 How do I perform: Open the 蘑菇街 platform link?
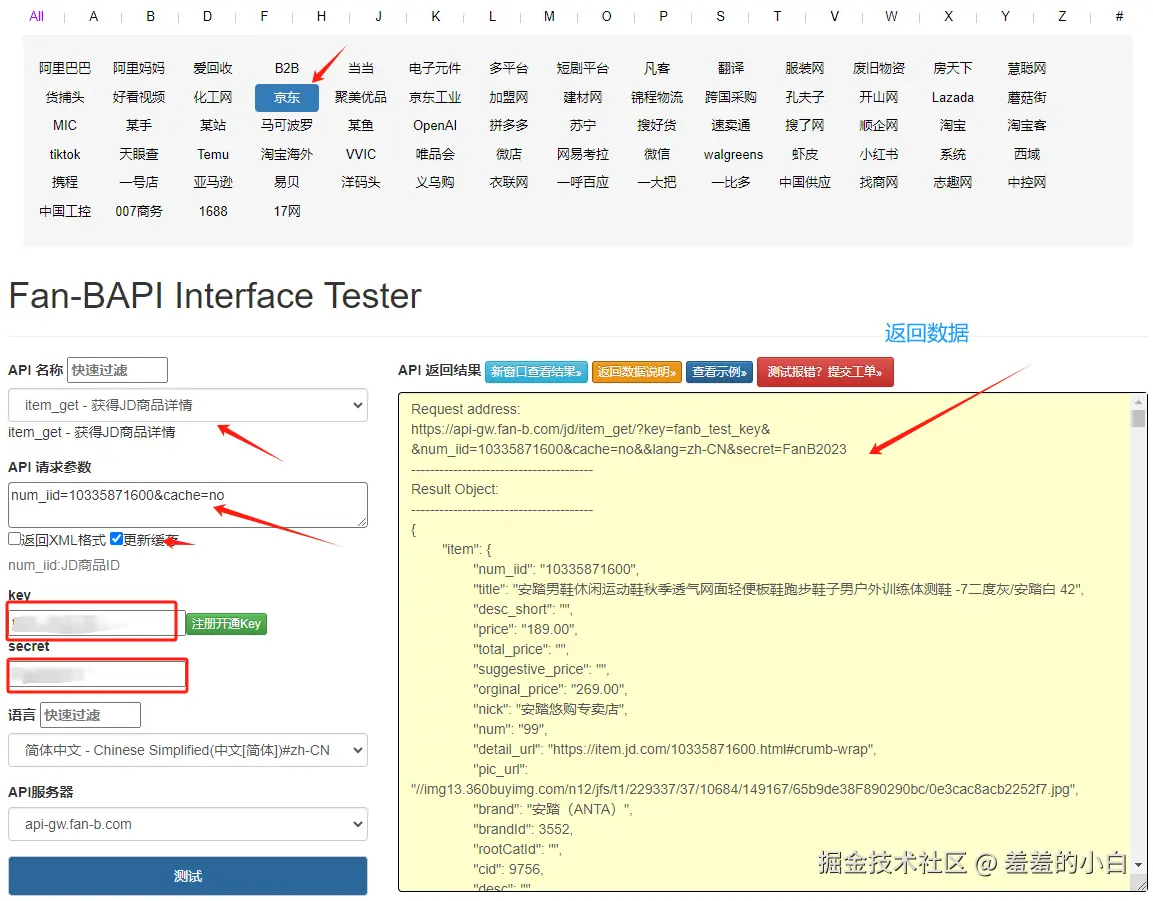[1027, 97]
